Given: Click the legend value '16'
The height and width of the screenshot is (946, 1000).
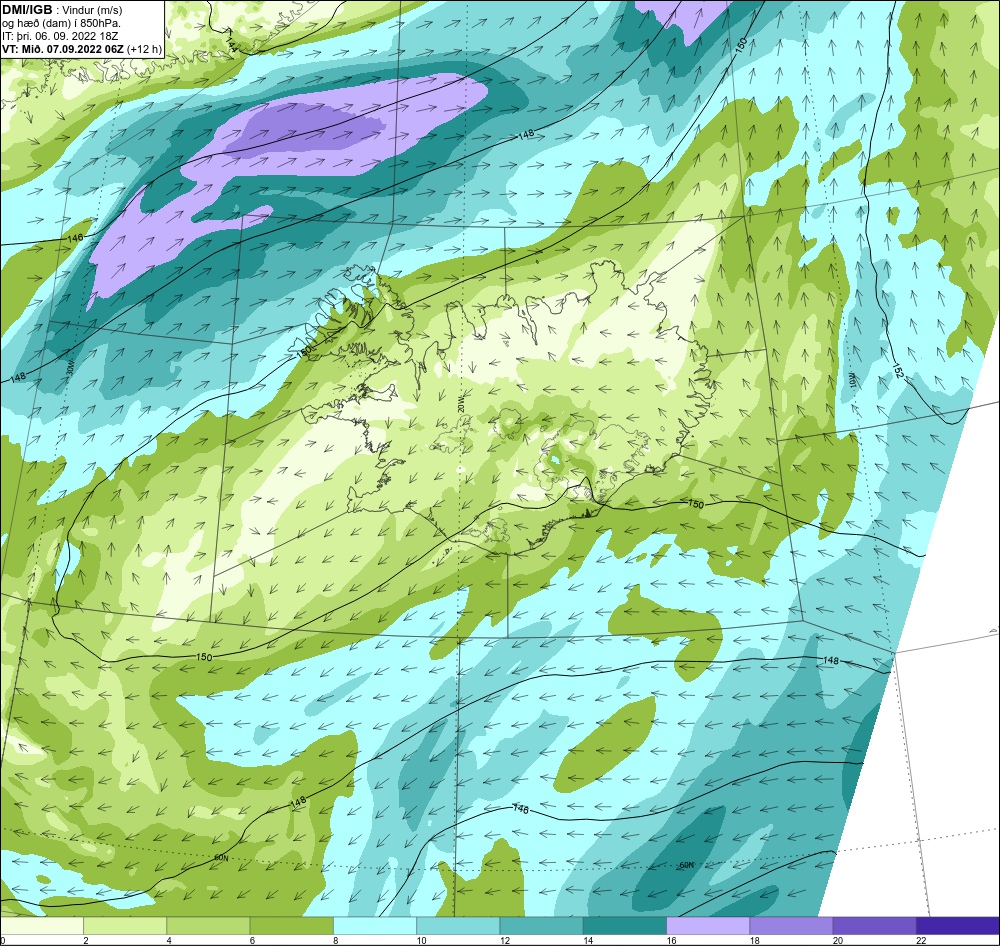Looking at the screenshot, I should click(x=671, y=940).
